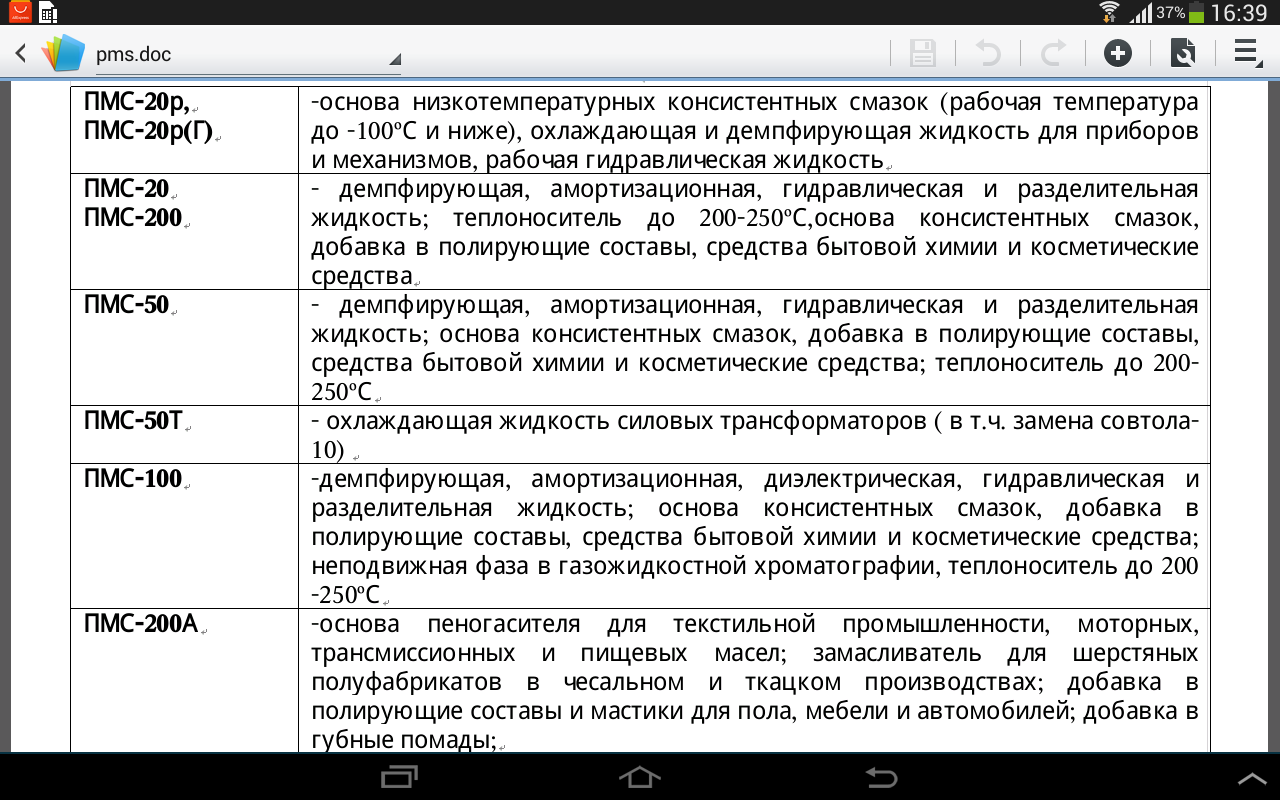
Task: Open recent apps from navigation bar
Action: [x=400, y=777]
